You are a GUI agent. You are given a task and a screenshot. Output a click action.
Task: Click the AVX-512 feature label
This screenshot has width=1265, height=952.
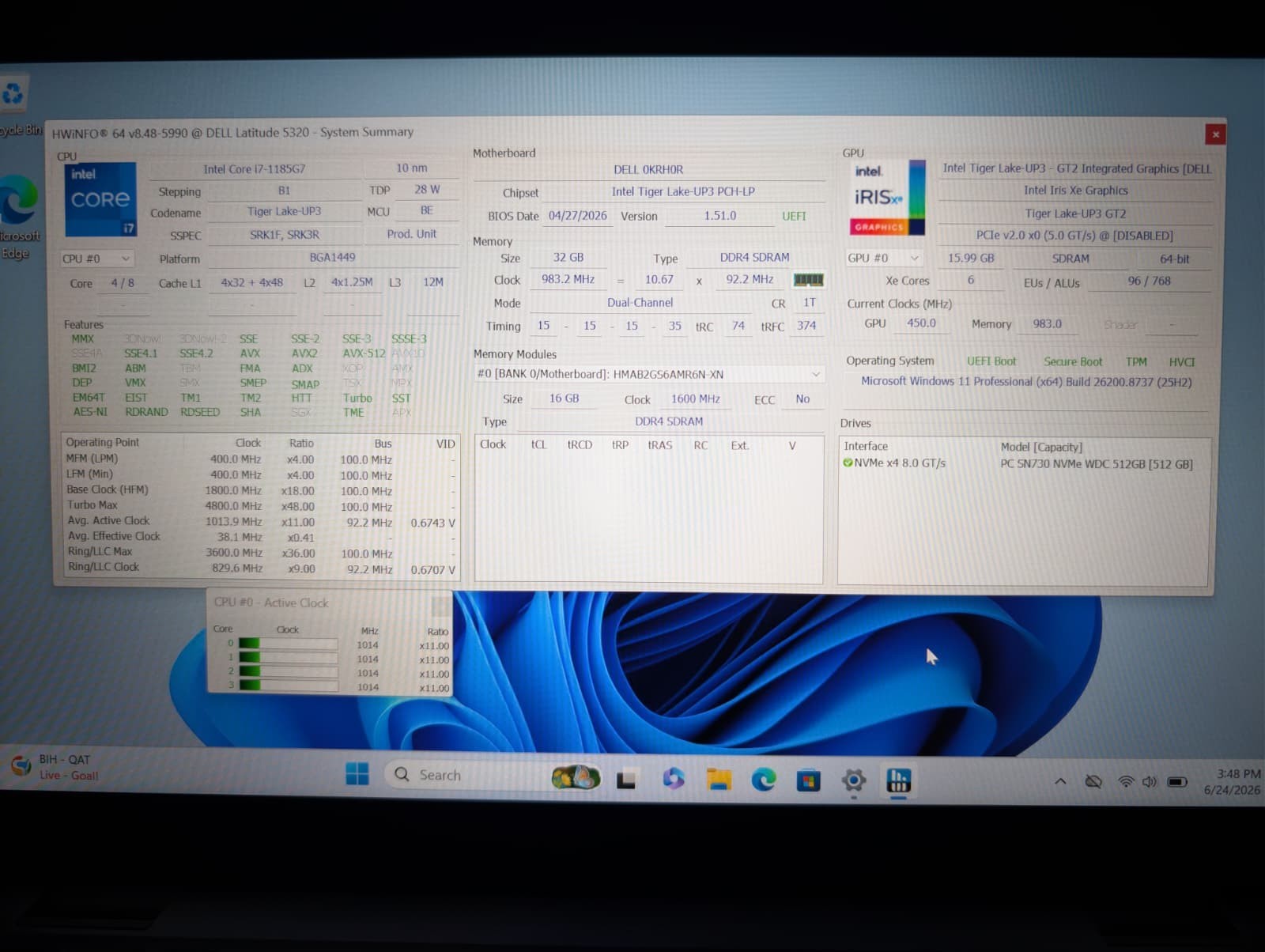pos(364,353)
